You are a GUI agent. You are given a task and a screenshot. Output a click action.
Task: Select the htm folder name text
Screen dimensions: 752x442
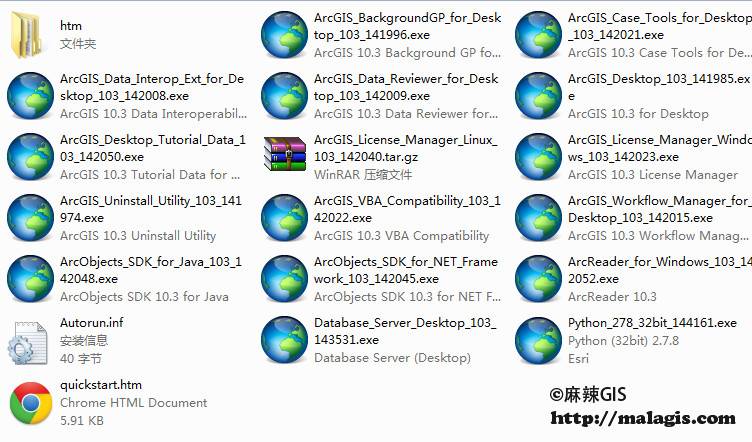pos(71,26)
